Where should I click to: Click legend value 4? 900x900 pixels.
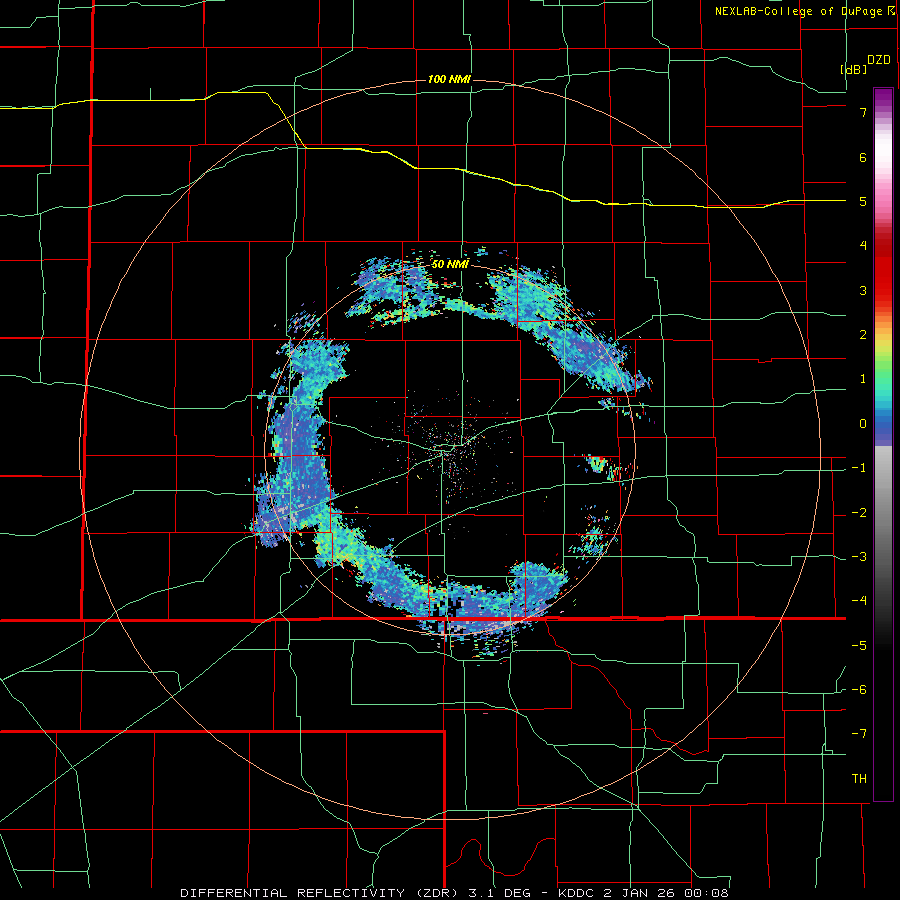(x=863, y=246)
